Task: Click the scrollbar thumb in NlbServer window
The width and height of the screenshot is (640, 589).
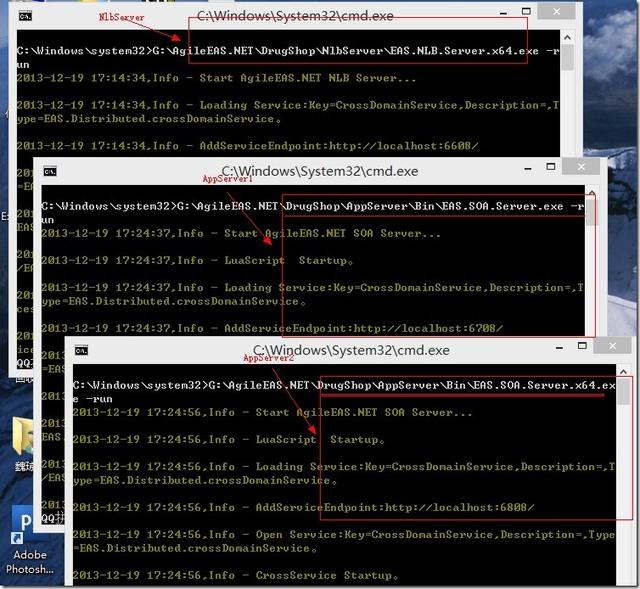Action: click(x=567, y=57)
